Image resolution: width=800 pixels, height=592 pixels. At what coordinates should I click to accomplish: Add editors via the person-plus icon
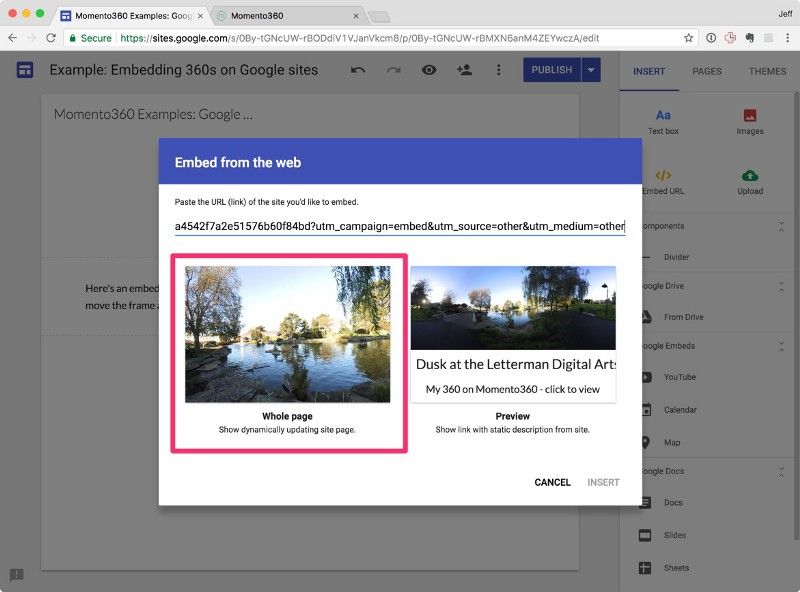pos(464,70)
